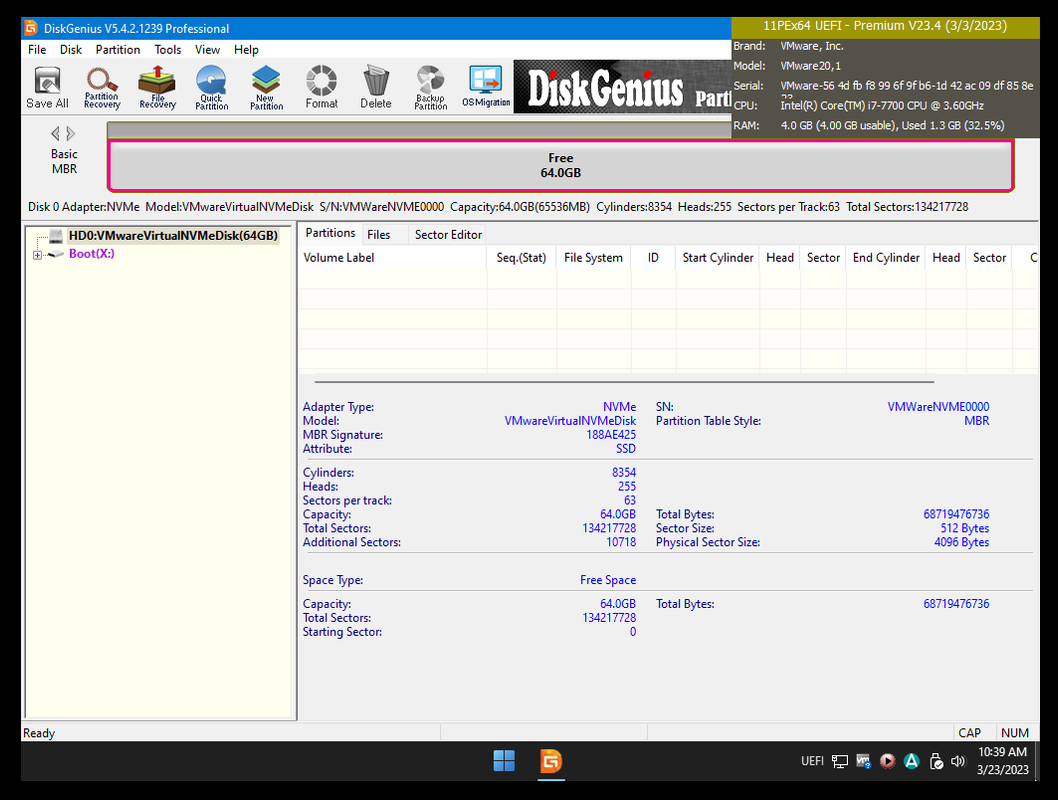This screenshot has width=1058, height=800.
Task: Click the Attribute value SSD
Action: click(x=625, y=449)
